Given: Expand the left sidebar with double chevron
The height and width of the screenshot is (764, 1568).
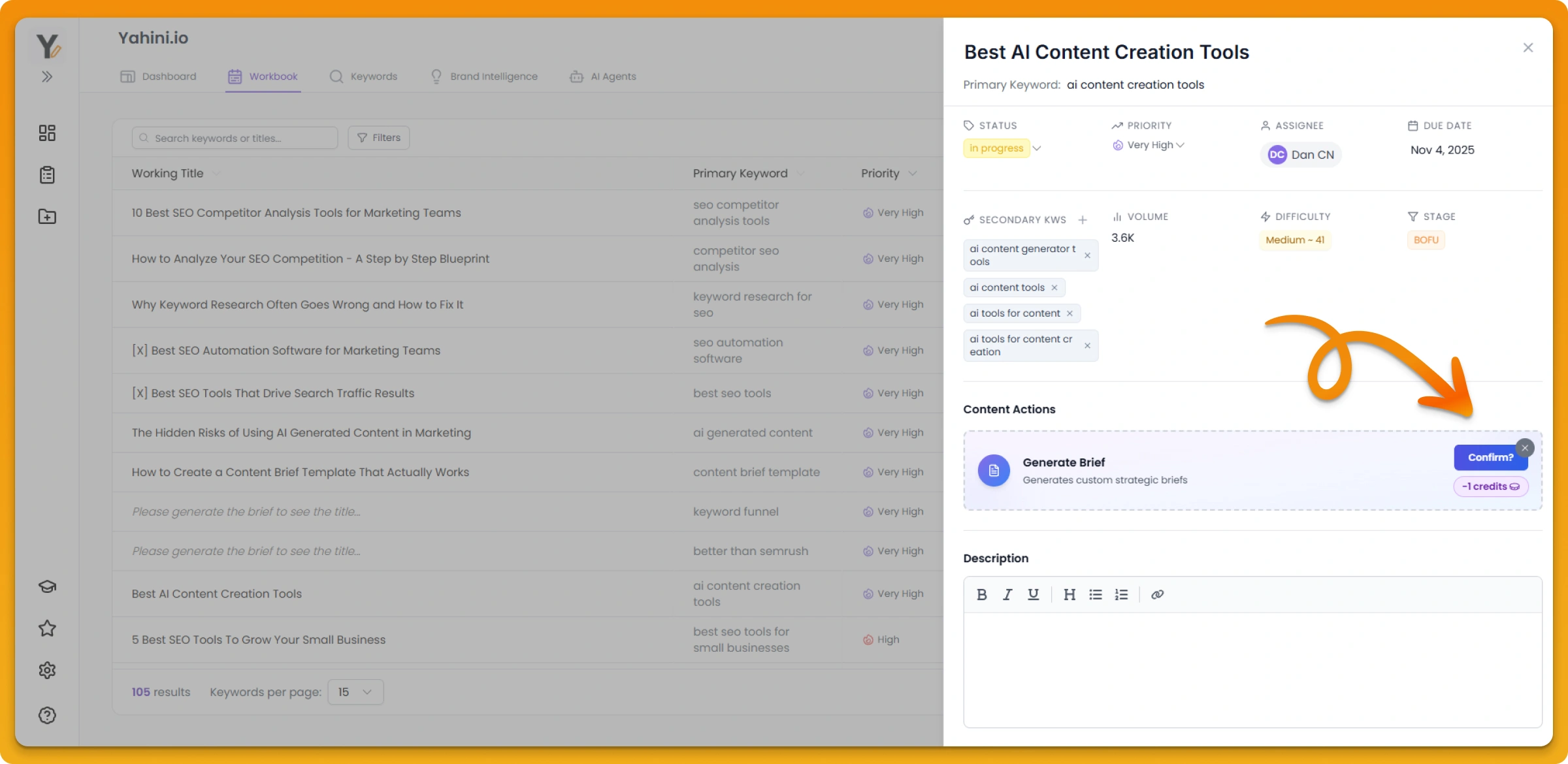Looking at the screenshot, I should [x=47, y=76].
